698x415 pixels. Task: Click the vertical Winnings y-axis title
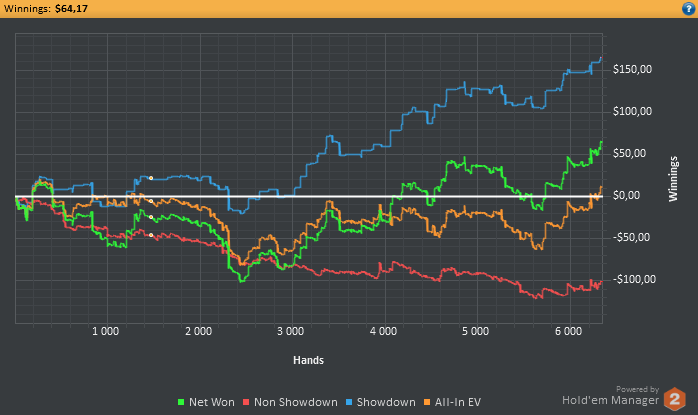pyautogui.click(x=673, y=179)
